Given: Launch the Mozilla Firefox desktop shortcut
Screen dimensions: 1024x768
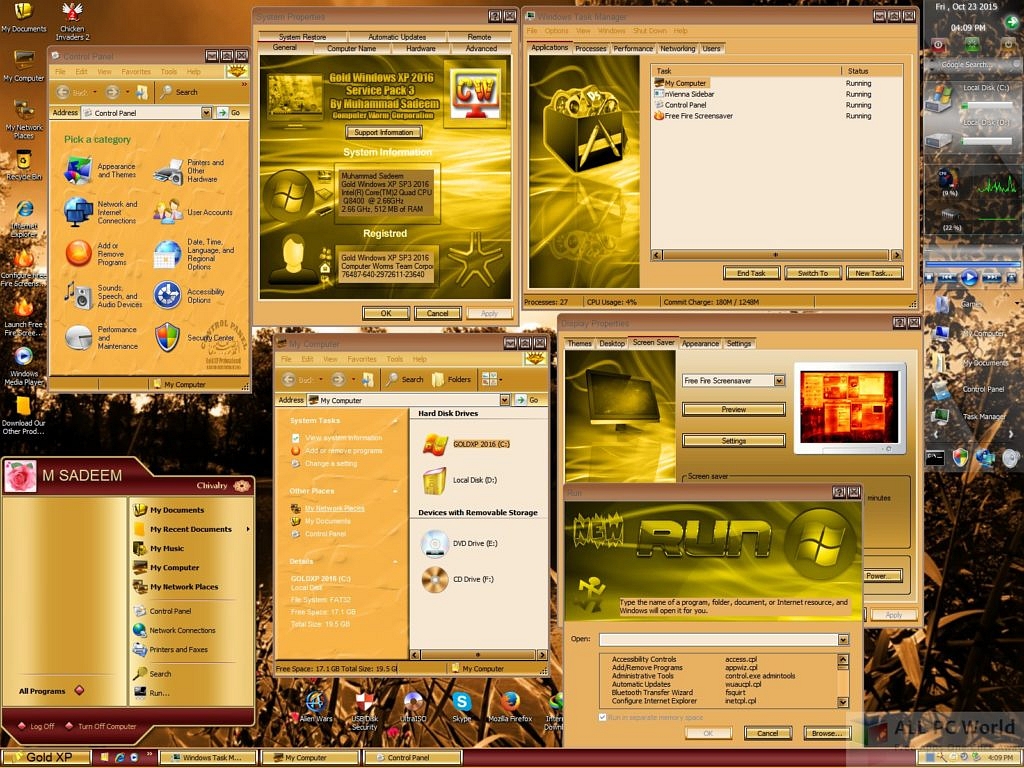Looking at the screenshot, I should point(510,707).
